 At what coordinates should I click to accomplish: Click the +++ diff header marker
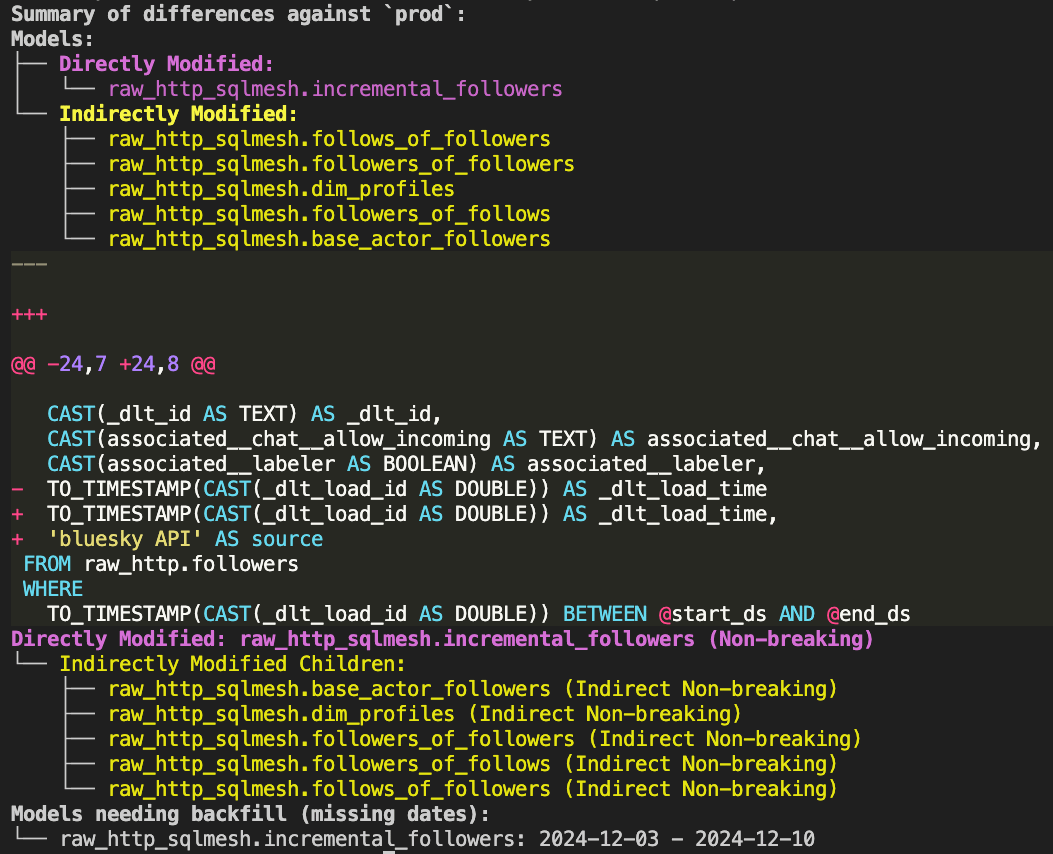pyautogui.click(x=29, y=314)
